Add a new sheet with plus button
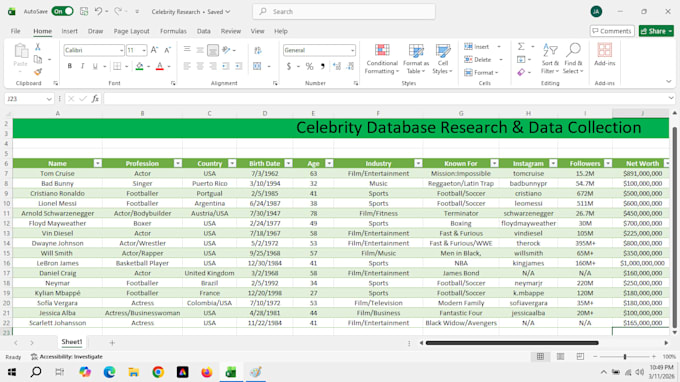 (x=112, y=343)
